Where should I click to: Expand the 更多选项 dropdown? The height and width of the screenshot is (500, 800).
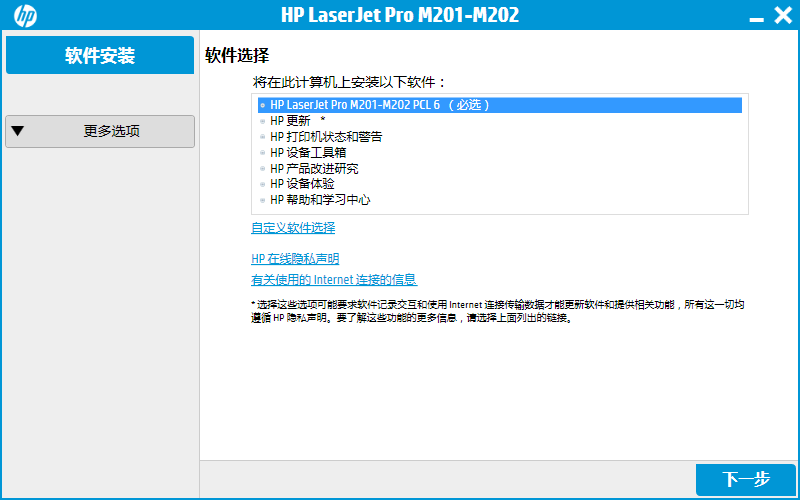[100, 131]
